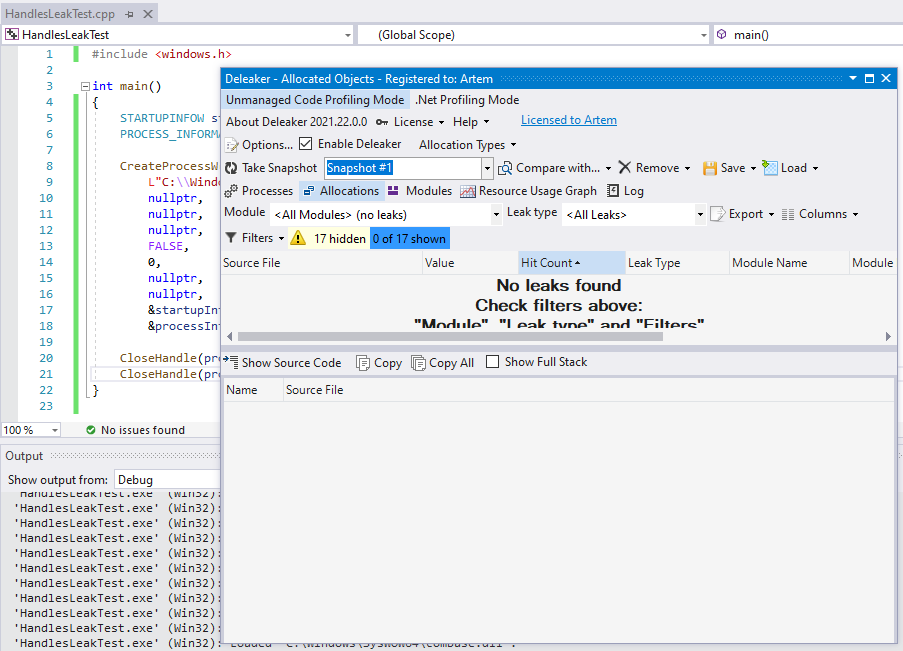
Task: Uncheck the Enable Deleaker checkbox
Action: [306, 144]
